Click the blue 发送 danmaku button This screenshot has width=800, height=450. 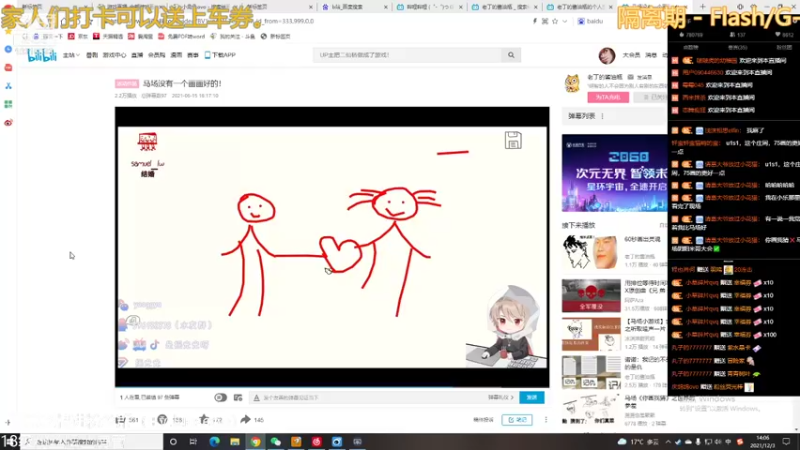pyautogui.click(x=532, y=397)
